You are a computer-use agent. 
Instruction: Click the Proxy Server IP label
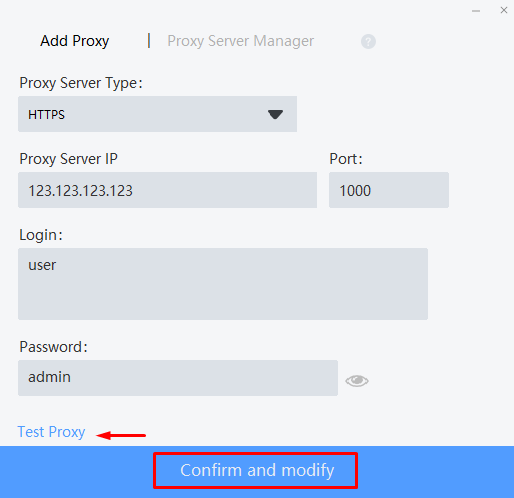pyautogui.click(x=68, y=159)
